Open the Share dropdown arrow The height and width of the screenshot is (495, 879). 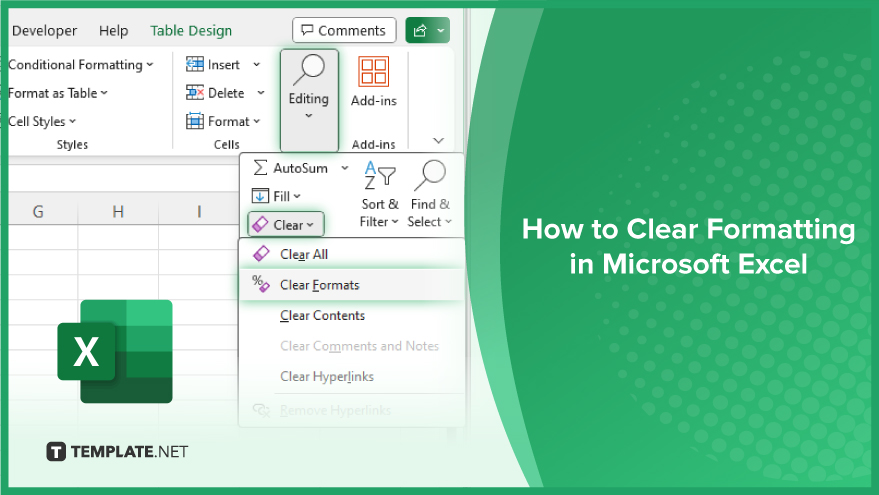[441, 31]
